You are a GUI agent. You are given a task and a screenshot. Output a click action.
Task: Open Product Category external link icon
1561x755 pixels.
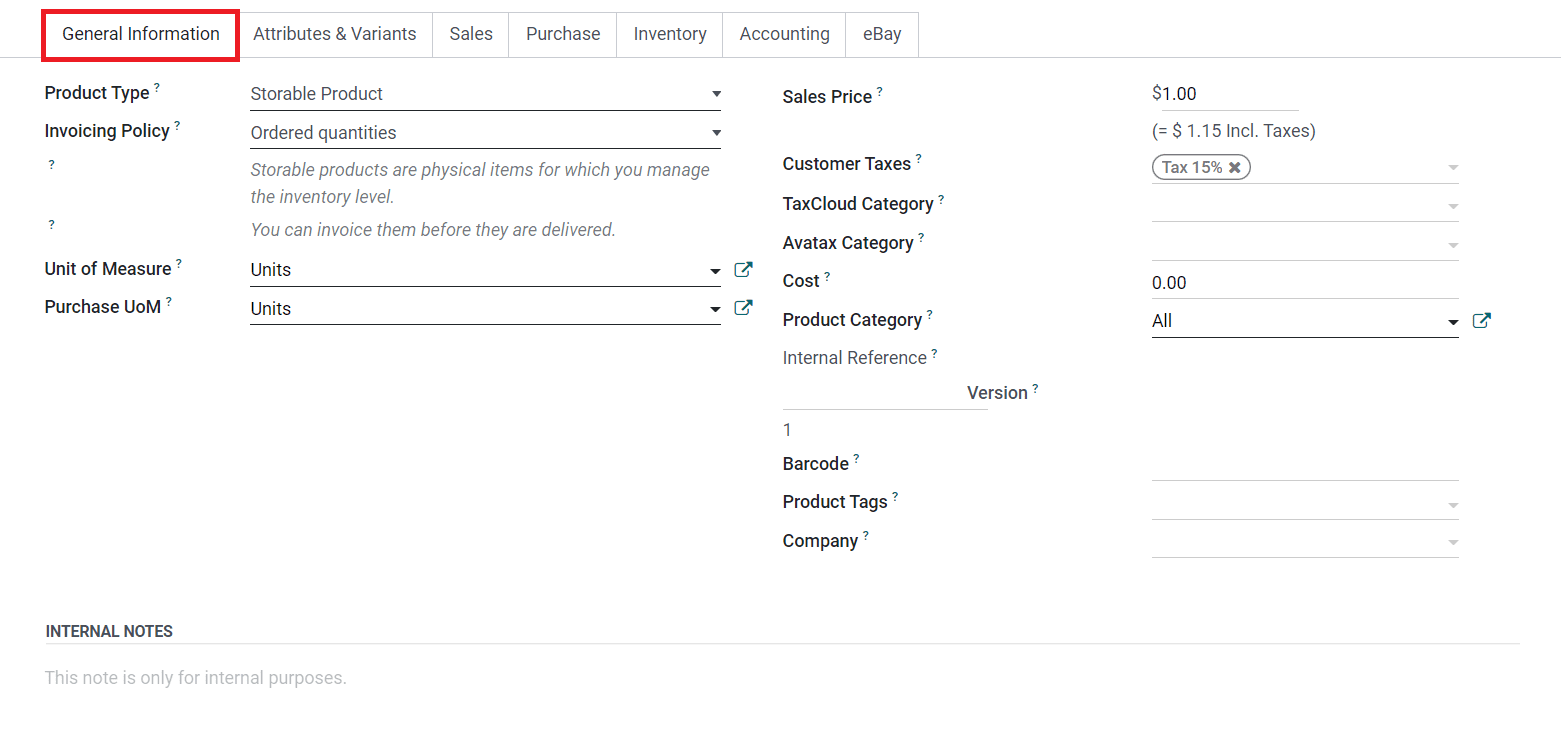click(x=1482, y=321)
